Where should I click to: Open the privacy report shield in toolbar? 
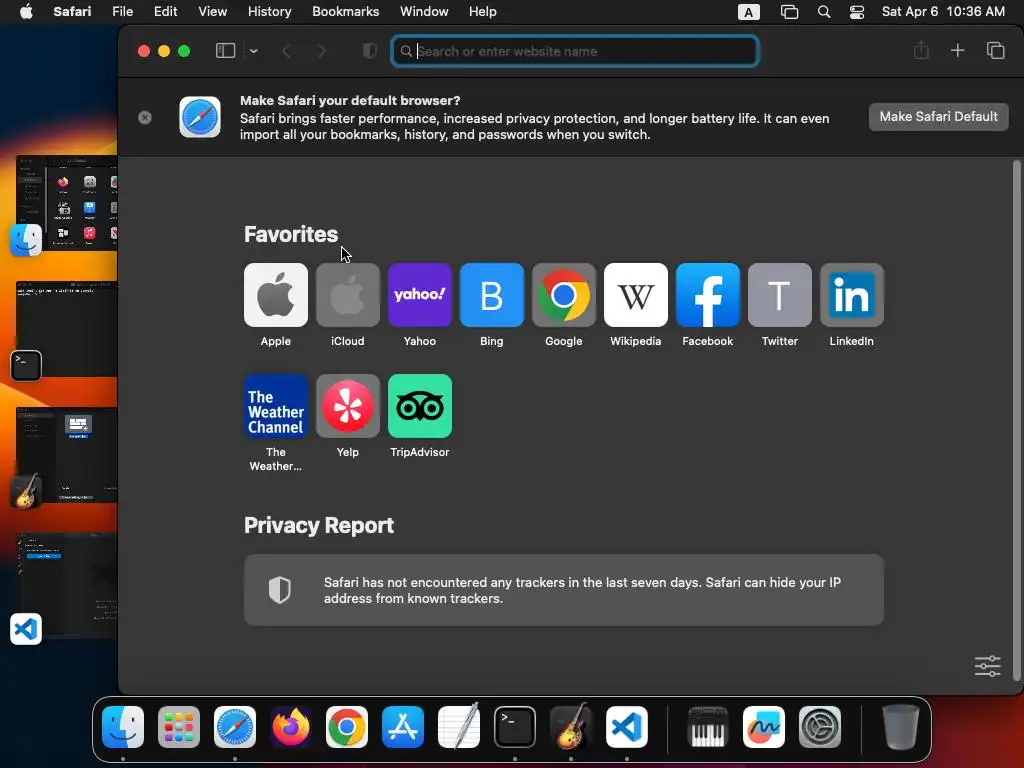click(x=370, y=51)
